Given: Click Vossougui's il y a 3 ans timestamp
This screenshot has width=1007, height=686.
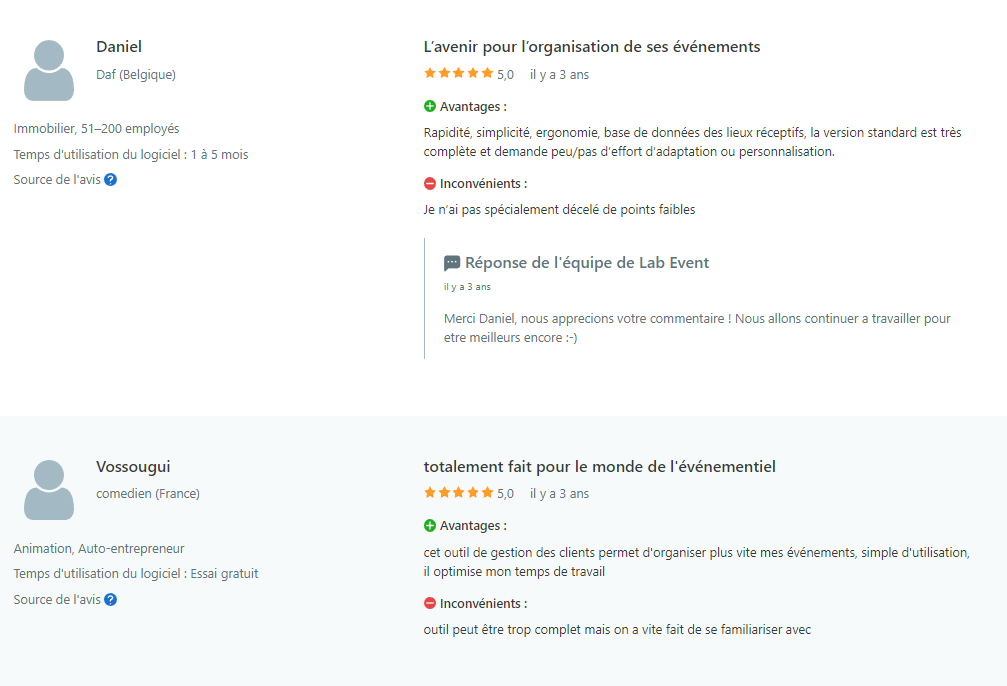Looking at the screenshot, I should (x=559, y=494).
